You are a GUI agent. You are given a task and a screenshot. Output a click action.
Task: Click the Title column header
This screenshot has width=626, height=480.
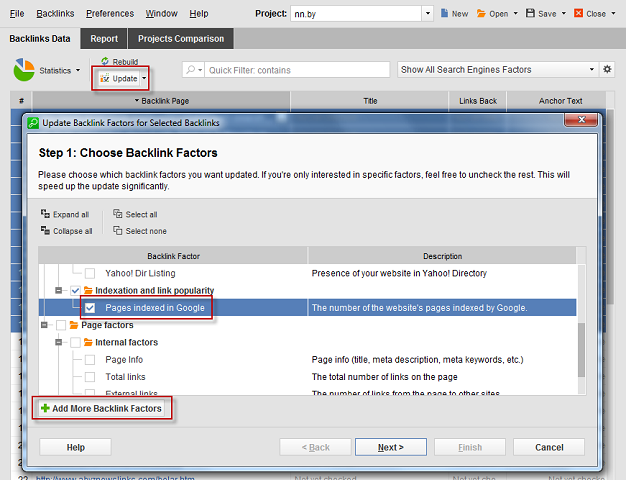370,101
